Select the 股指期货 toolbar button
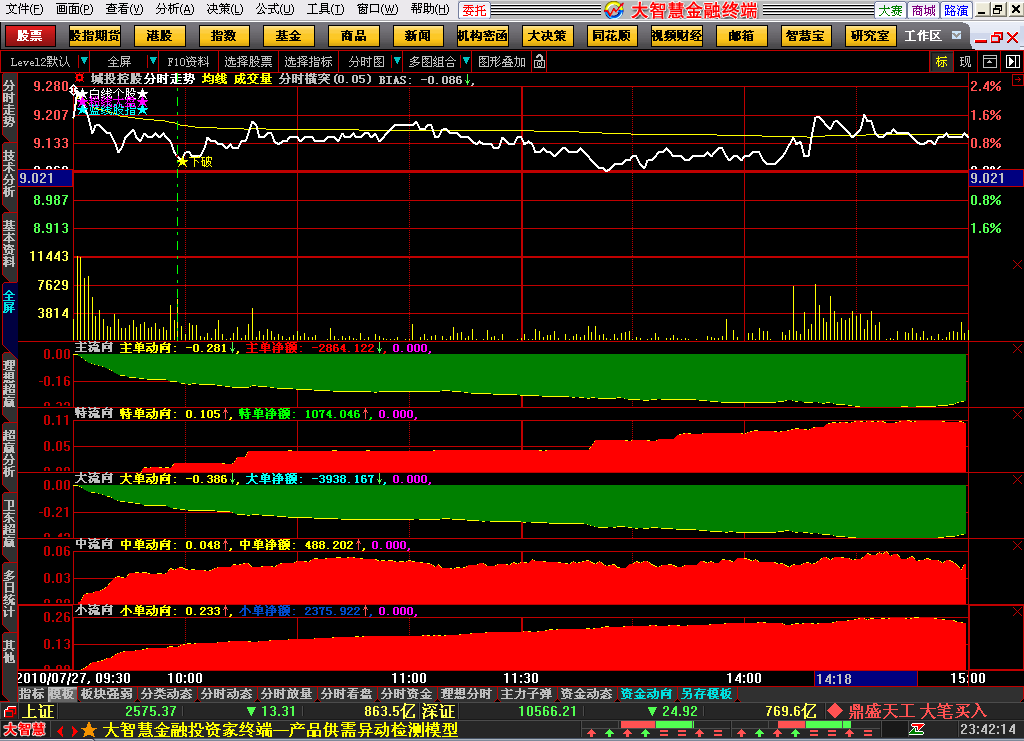The height and width of the screenshot is (741, 1024). pyautogui.click(x=95, y=35)
